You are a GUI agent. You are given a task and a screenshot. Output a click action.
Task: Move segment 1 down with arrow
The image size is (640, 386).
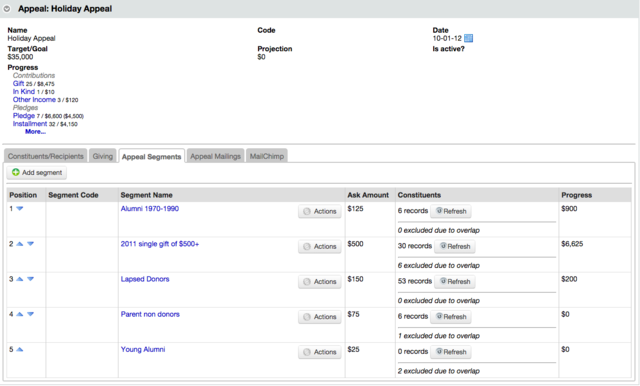pos(20,209)
